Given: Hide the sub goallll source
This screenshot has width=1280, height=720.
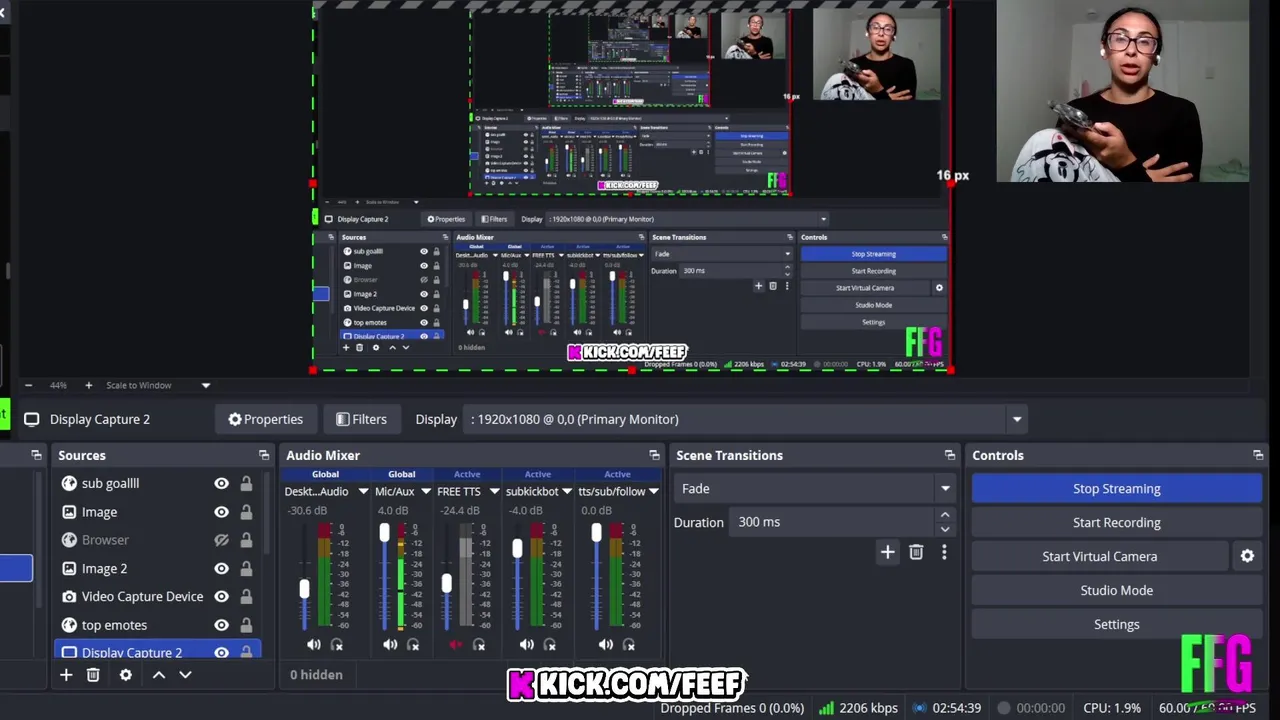Looking at the screenshot, I should 221,484.
